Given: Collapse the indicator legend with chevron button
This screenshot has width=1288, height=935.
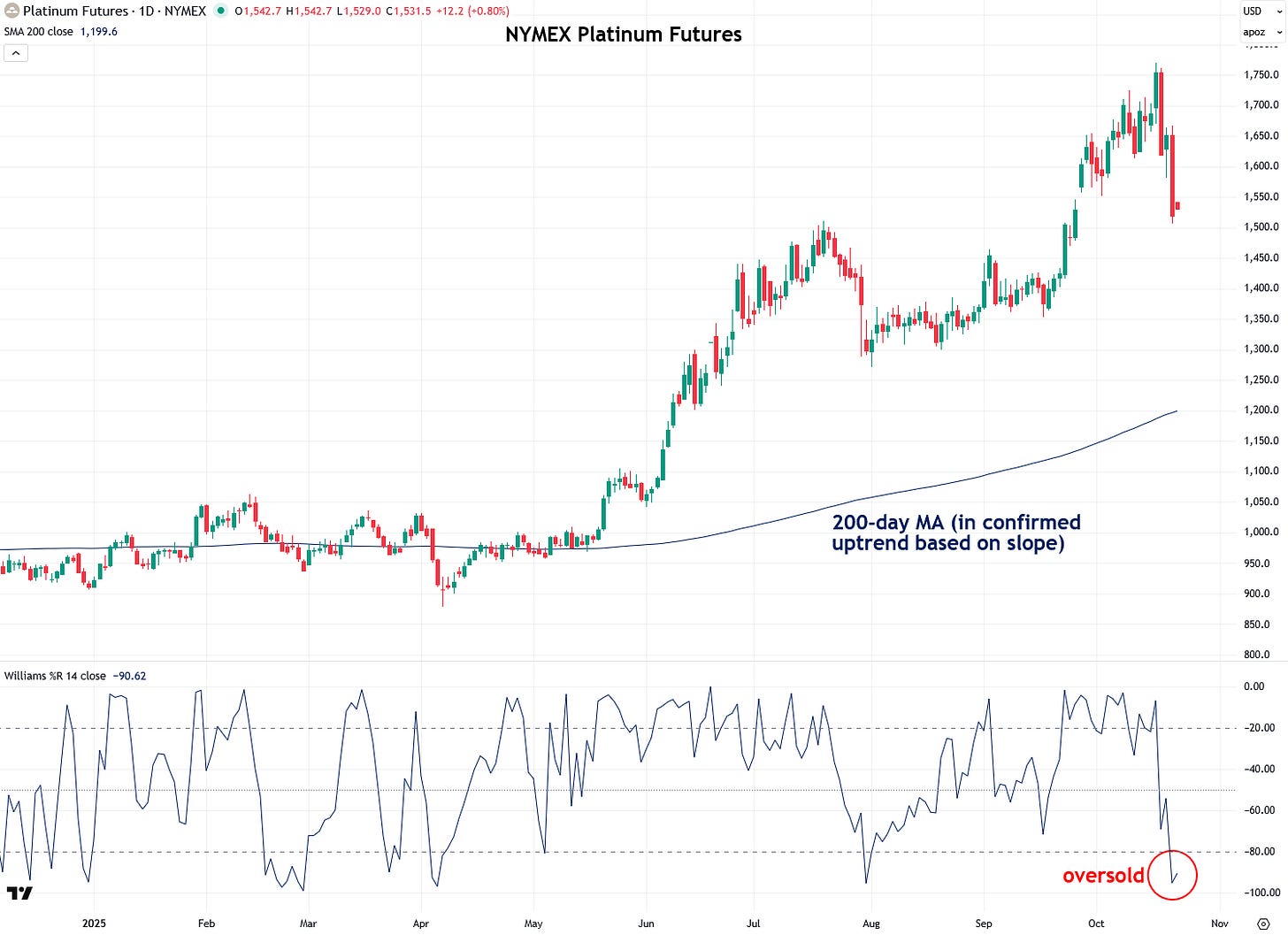Looking at the screenshot, I should (x=16, y=53).
